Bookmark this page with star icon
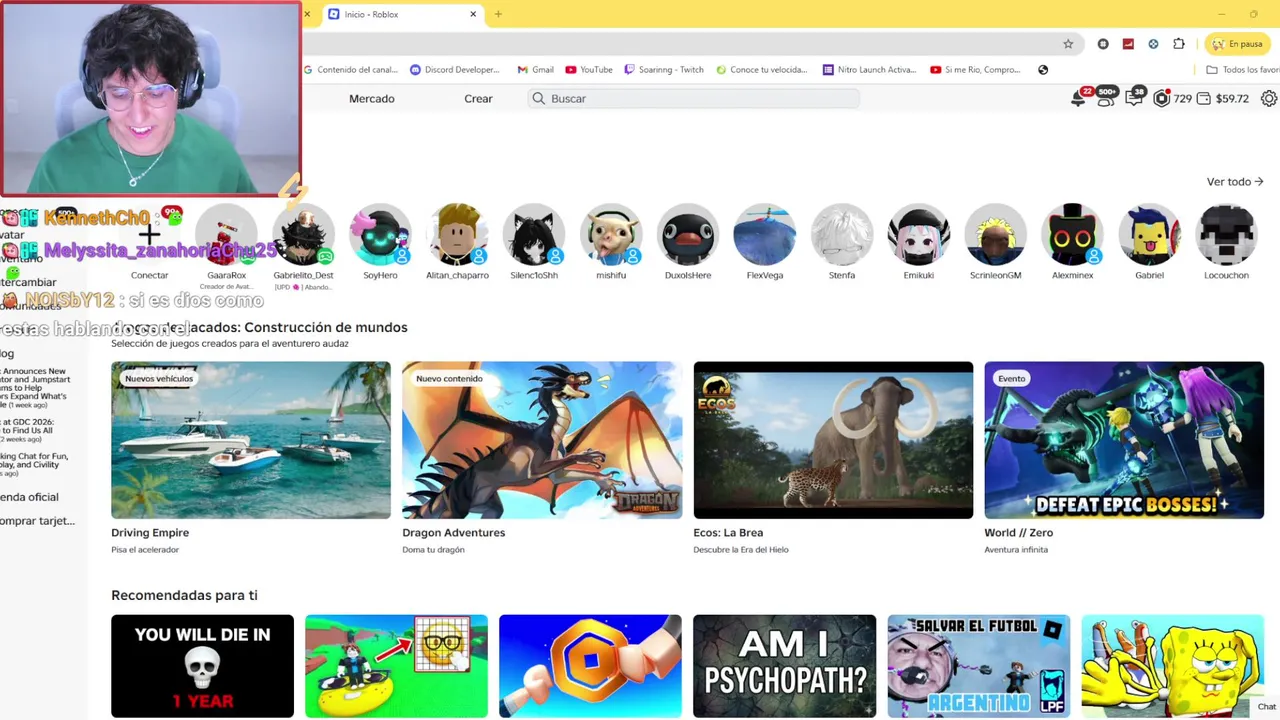1280x720 pixels. (x=1068, y=44)
